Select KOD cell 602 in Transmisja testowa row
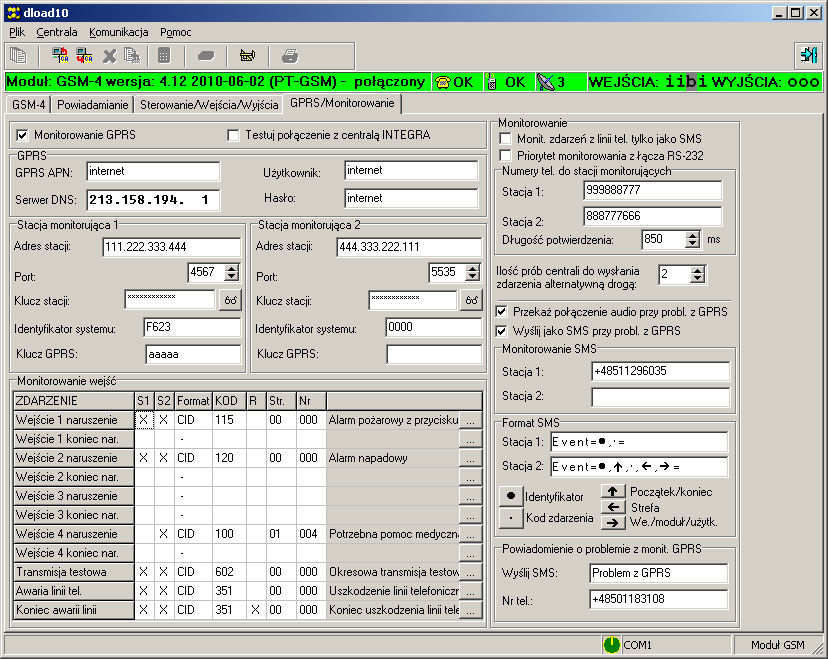The width and height of the screenshot is (828, 659). pos(229,572)
